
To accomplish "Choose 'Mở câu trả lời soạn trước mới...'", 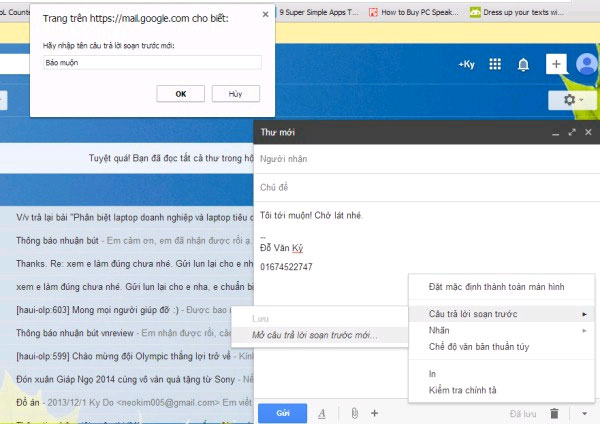I will click(x=320, y=335).
